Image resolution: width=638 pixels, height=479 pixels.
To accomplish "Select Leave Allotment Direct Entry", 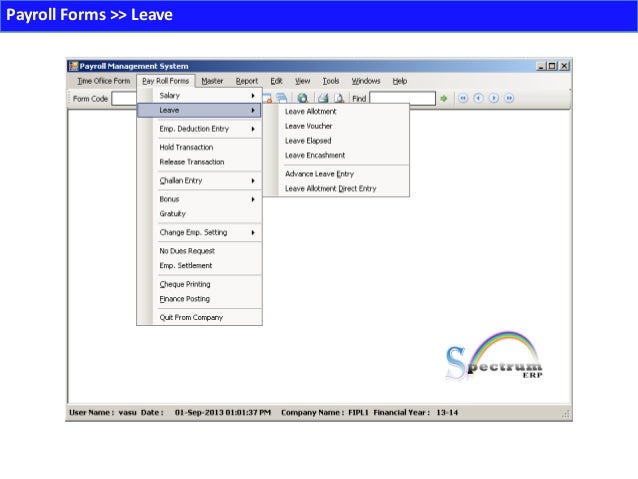I will 343,188.
